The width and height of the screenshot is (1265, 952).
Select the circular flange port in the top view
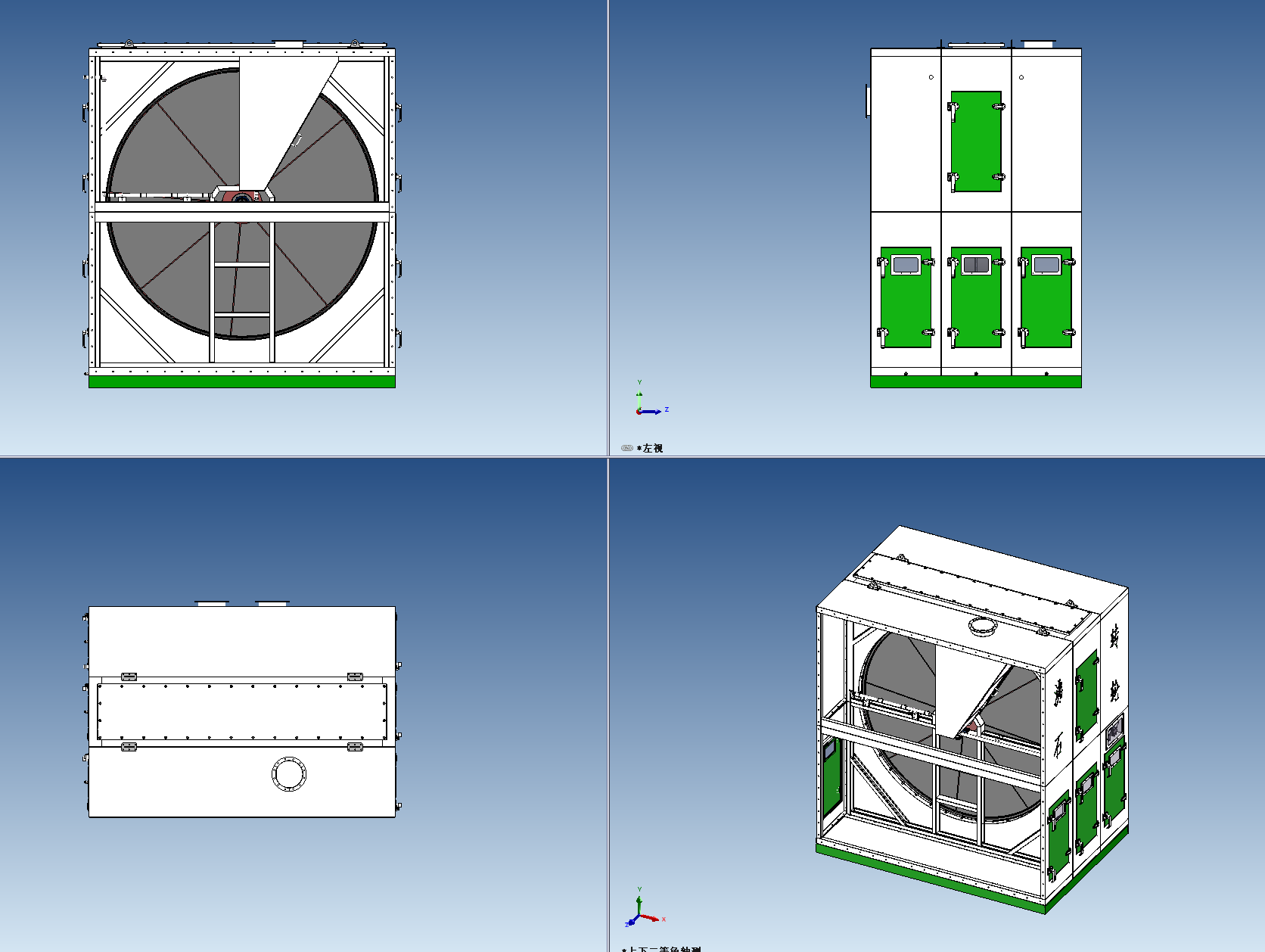[x=288, y=774]
